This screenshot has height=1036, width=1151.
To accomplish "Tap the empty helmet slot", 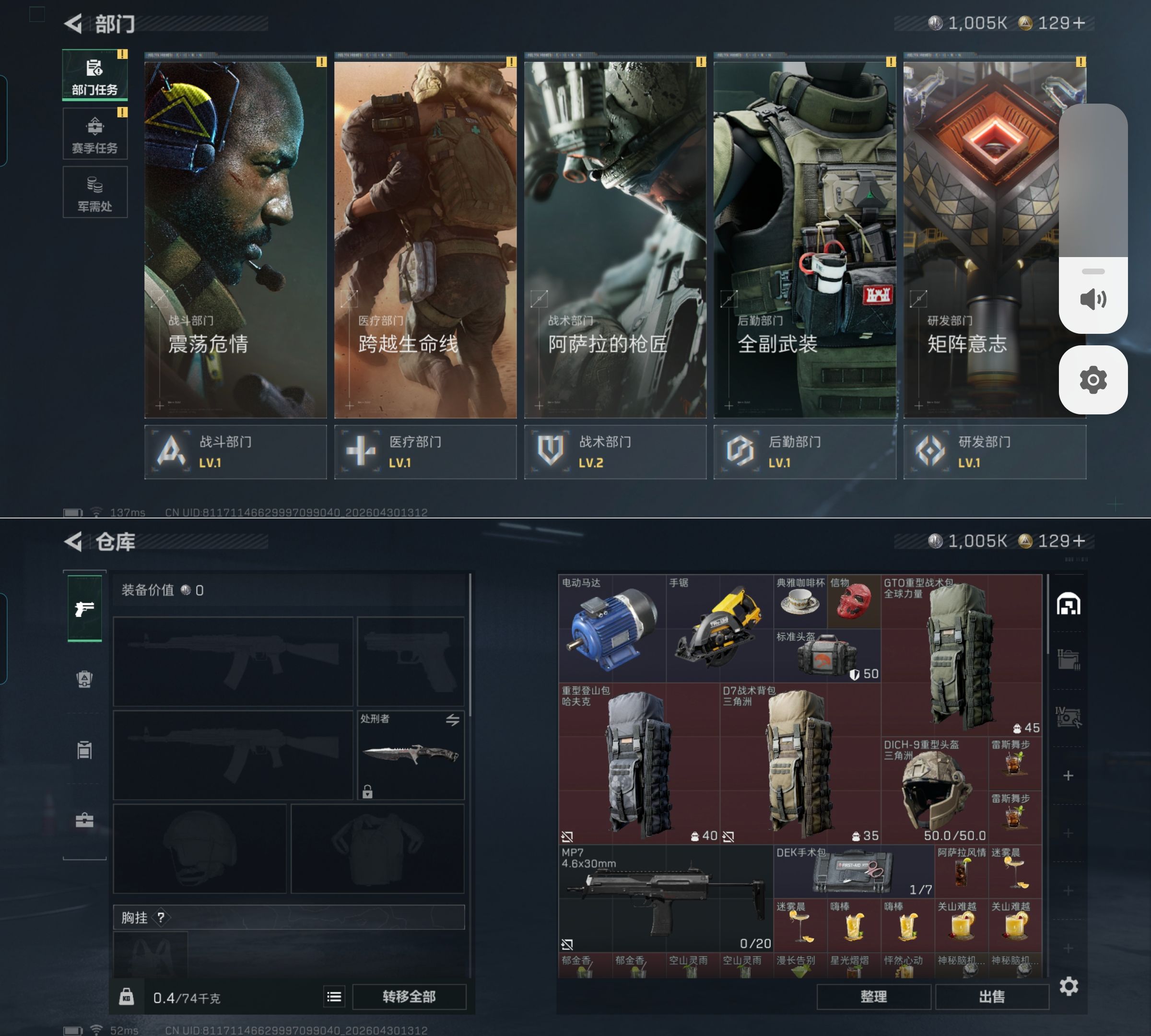I will (x=200, y=848).
